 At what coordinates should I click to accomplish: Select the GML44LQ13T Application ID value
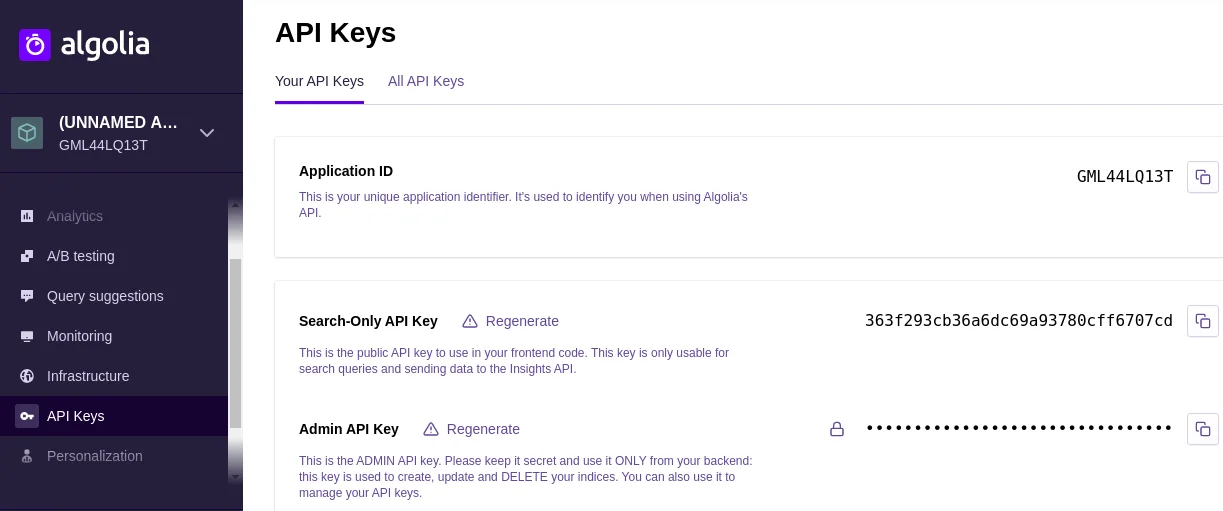pos(1125,177)
